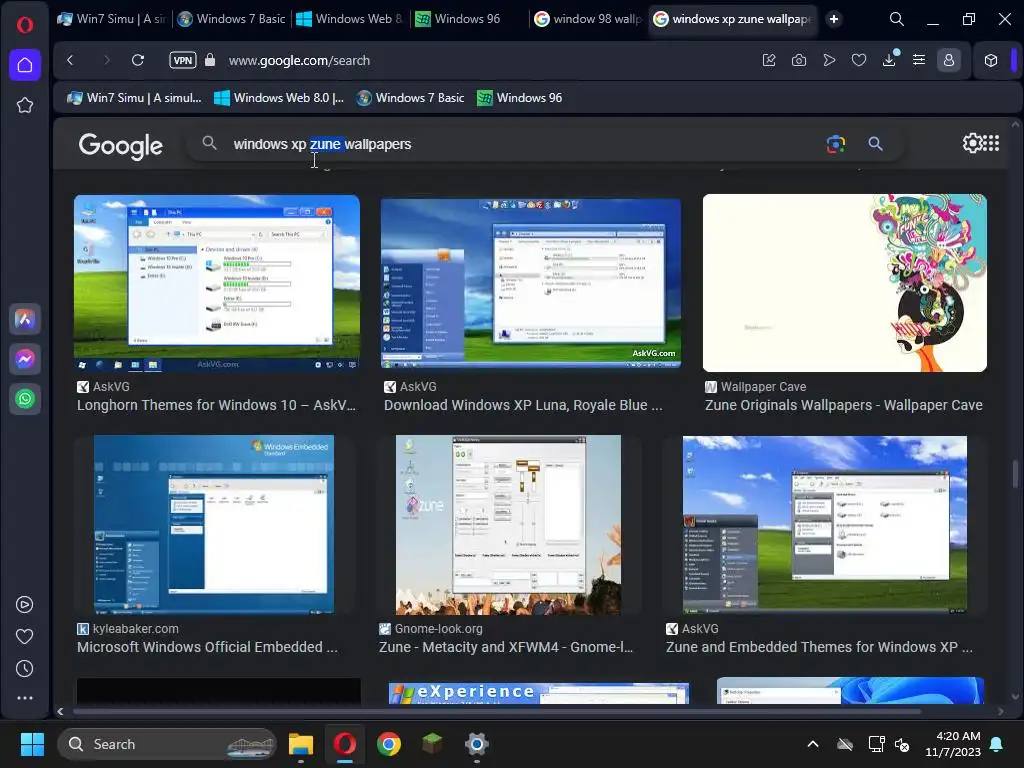The height and width of the screenshot is (768, 1024).
Task: Open notification bell in system tray
Action: (997, 744)
